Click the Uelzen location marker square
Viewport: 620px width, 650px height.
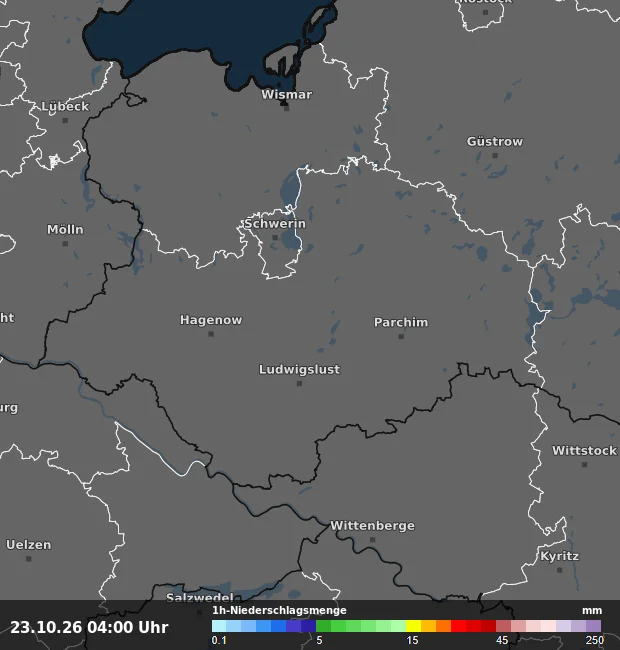(29, 558)
